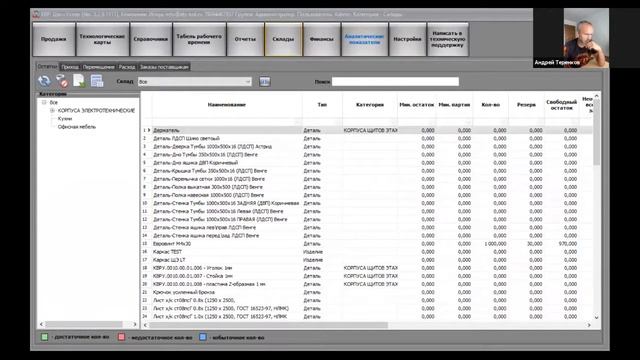Sort by the Резерв column header

pyautogui.click(x=526, y=105)
